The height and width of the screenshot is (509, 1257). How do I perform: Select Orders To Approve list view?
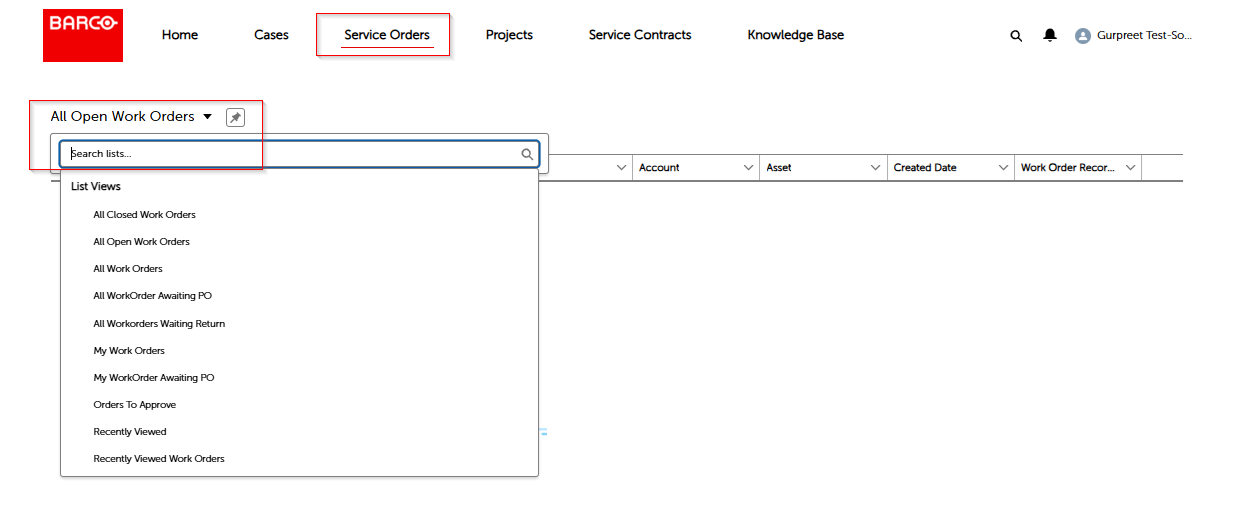coord(134,405)
